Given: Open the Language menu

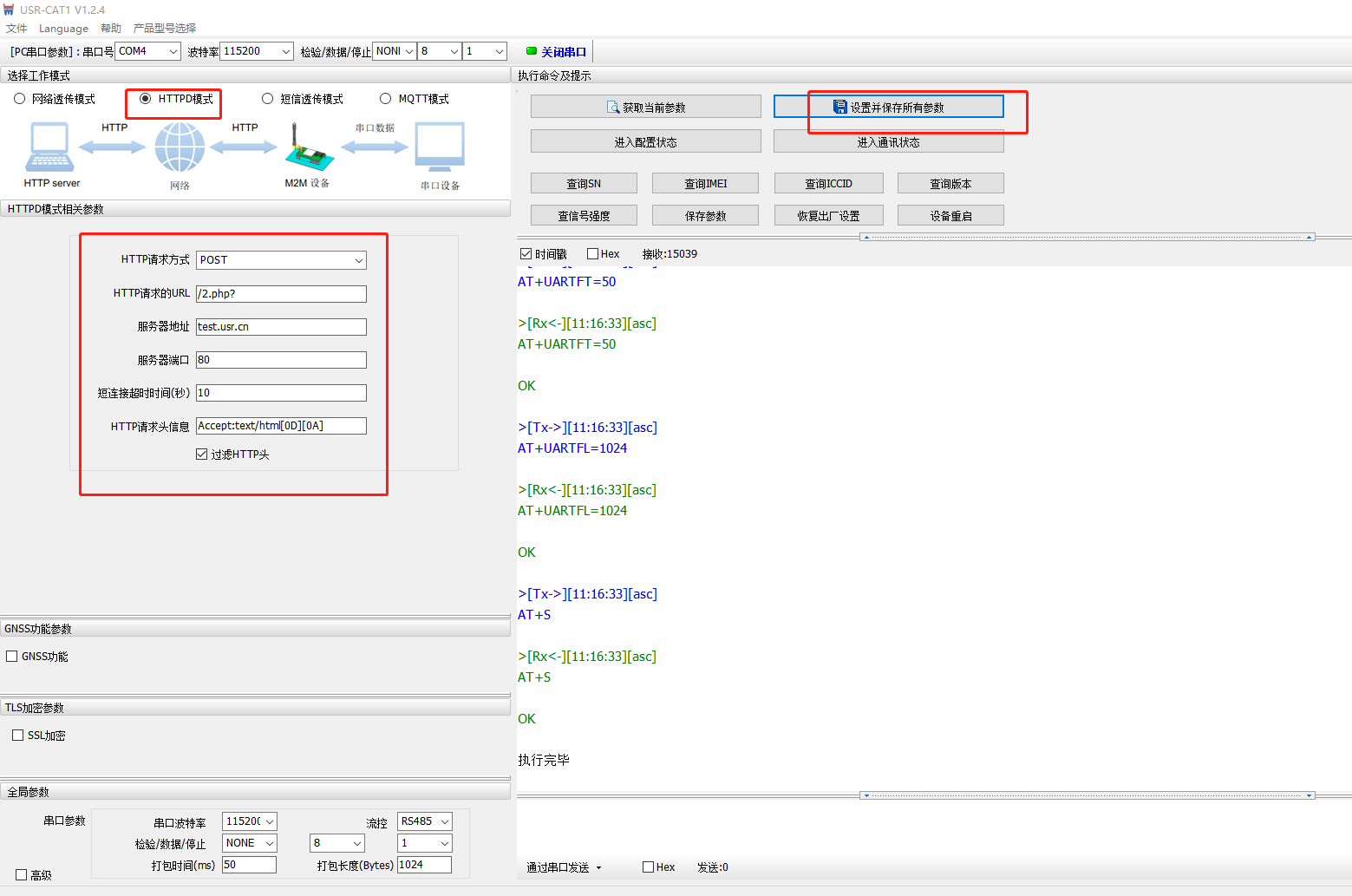Looking at the screenshot, I should 63,28.
